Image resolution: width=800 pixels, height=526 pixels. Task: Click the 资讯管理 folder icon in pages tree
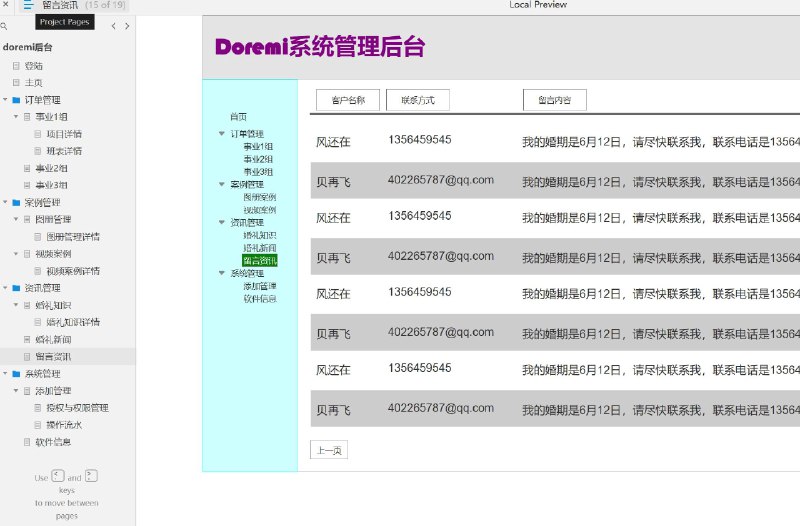pyautogui.click(x=16, y=288)
